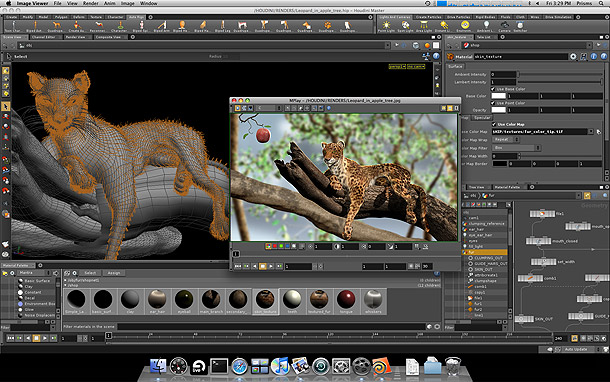Disable the Use Color Map checkbox
The image size is (610, 382).
494,124
